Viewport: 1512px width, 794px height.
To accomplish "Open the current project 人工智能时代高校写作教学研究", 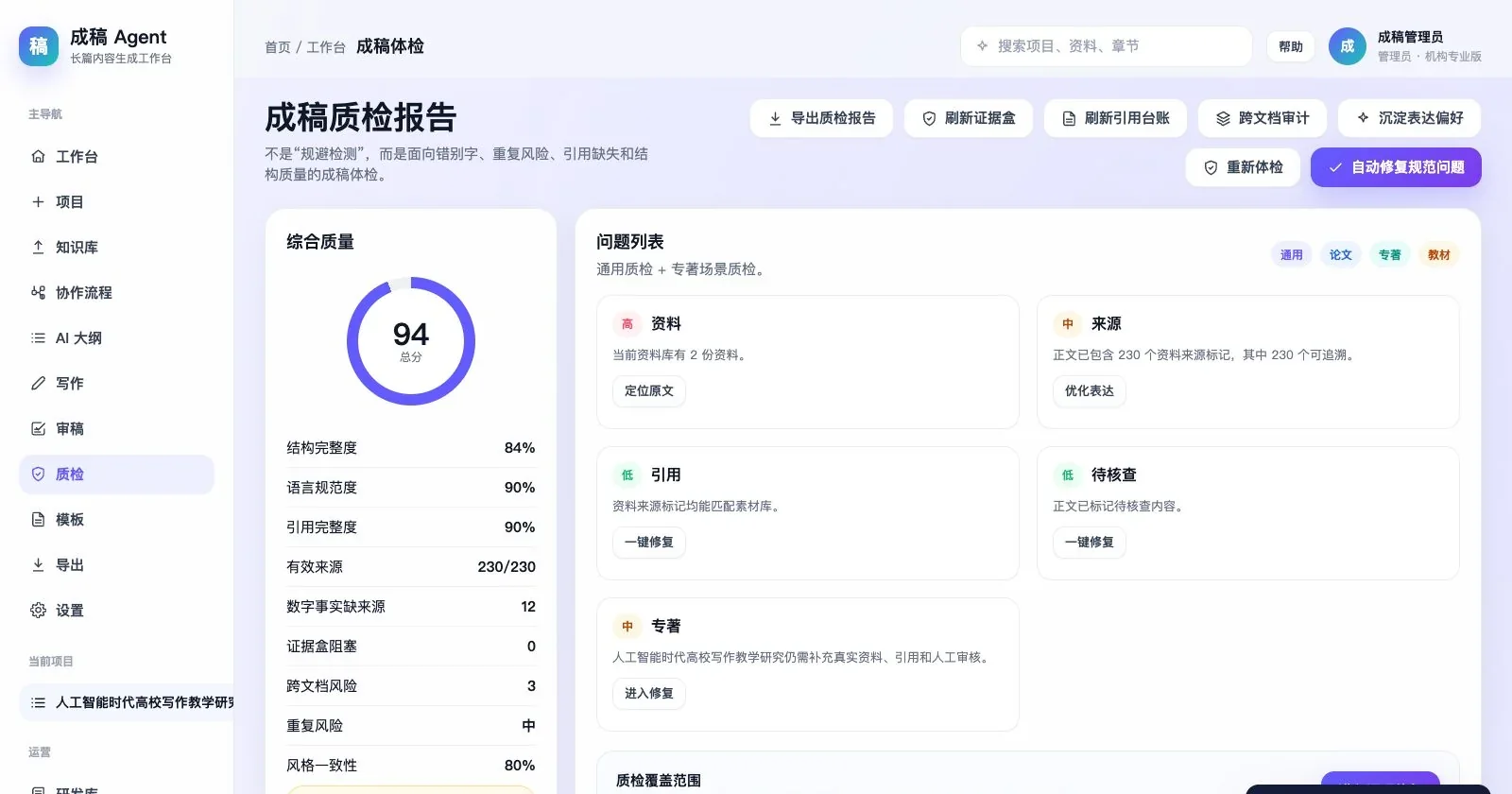I will click(127, 702).
